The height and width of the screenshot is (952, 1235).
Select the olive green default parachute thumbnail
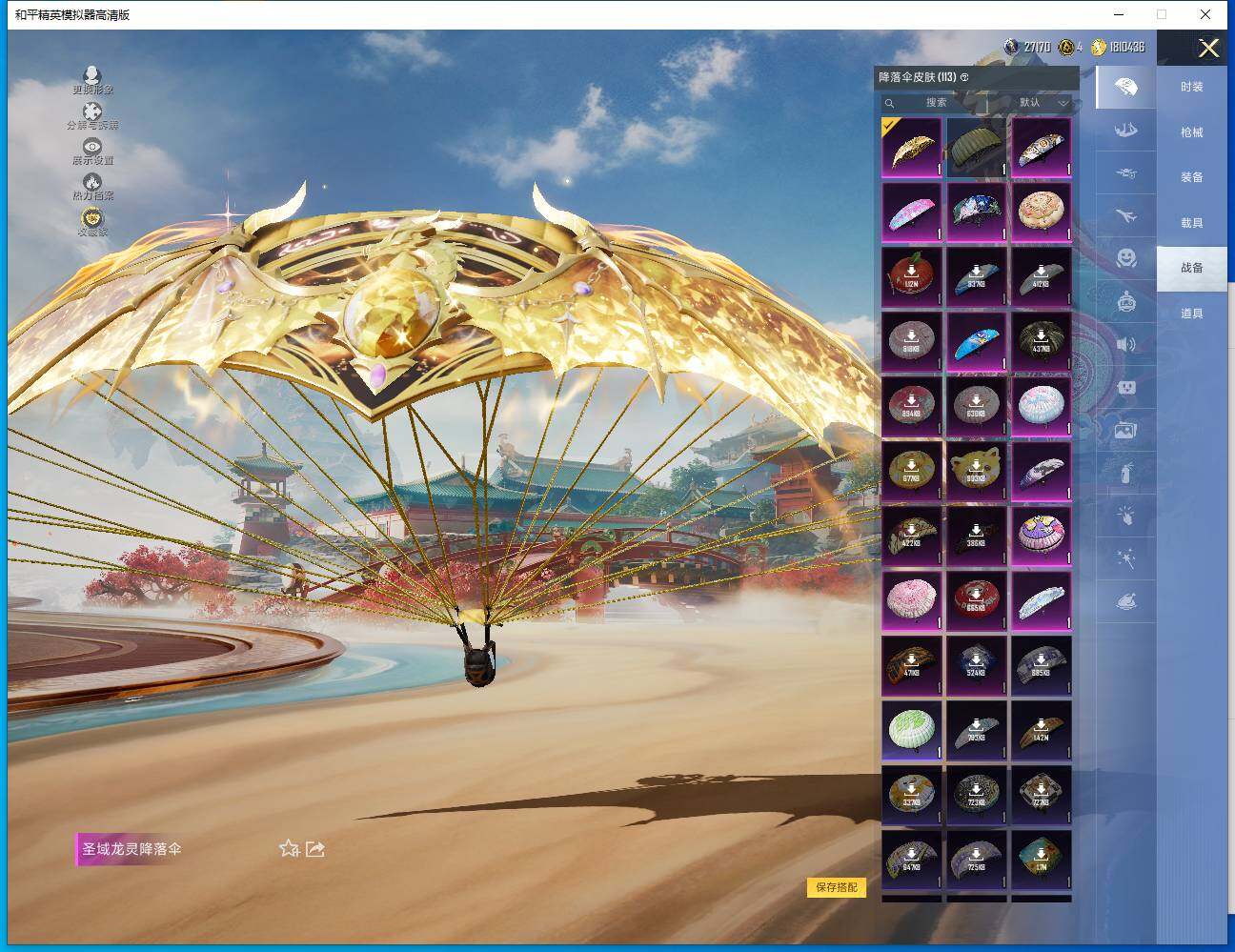[977, 148]
